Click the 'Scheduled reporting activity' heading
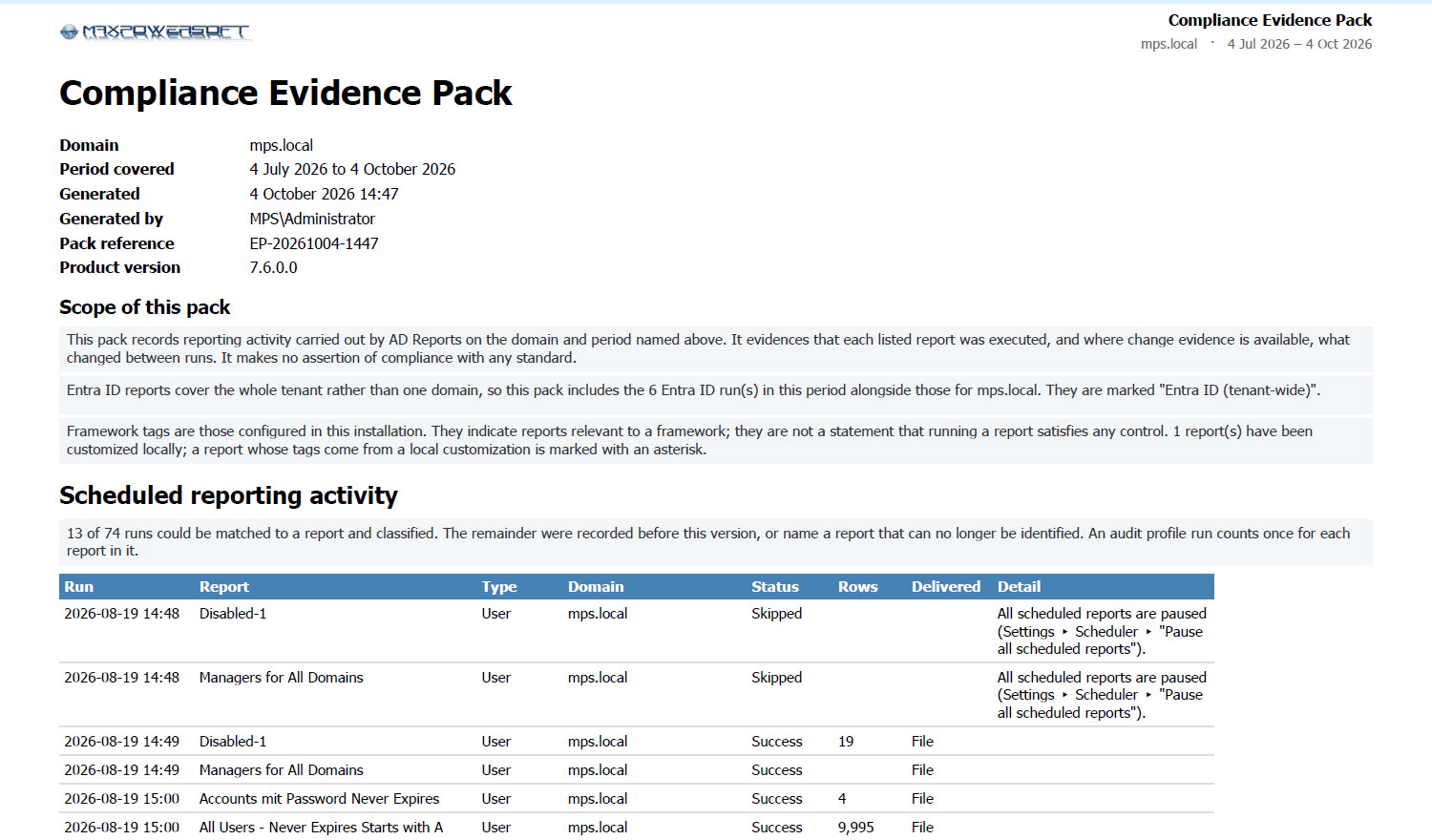The height and width of the screenshot is (840, 1432). [x=228, y=495]
